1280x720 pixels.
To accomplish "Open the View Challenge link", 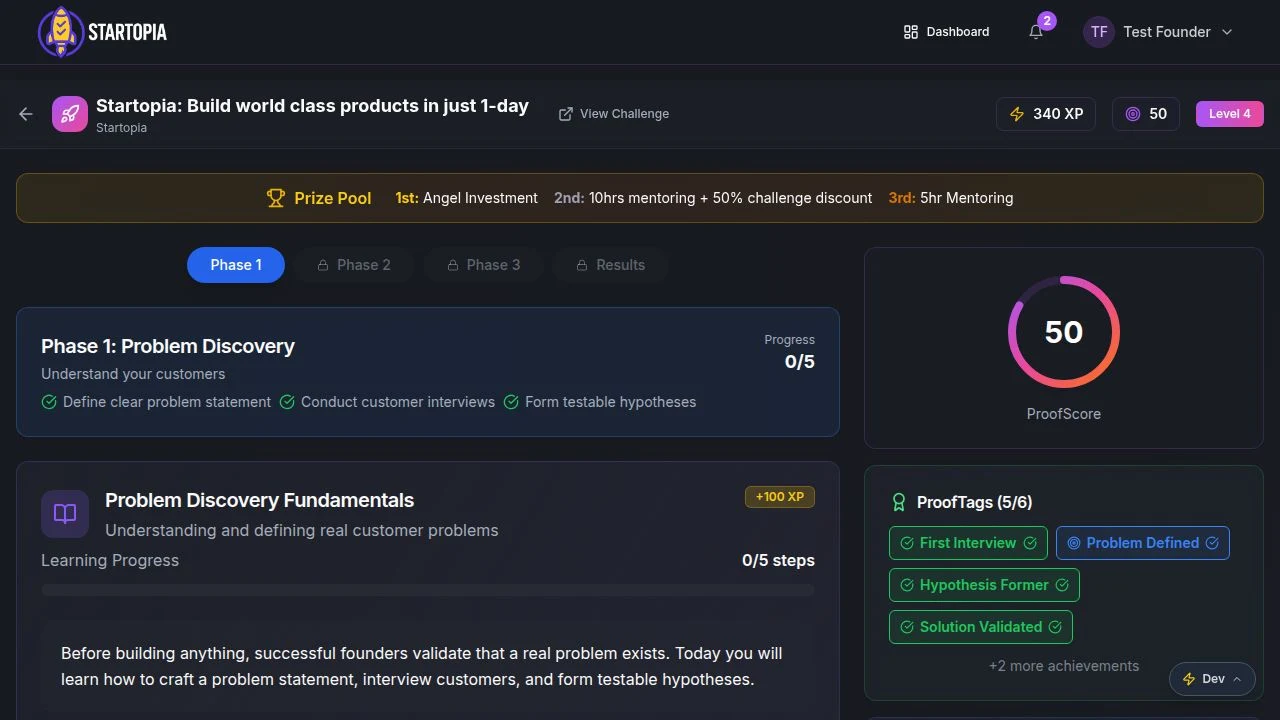I will pyautogui.click(x=614, y=114).
